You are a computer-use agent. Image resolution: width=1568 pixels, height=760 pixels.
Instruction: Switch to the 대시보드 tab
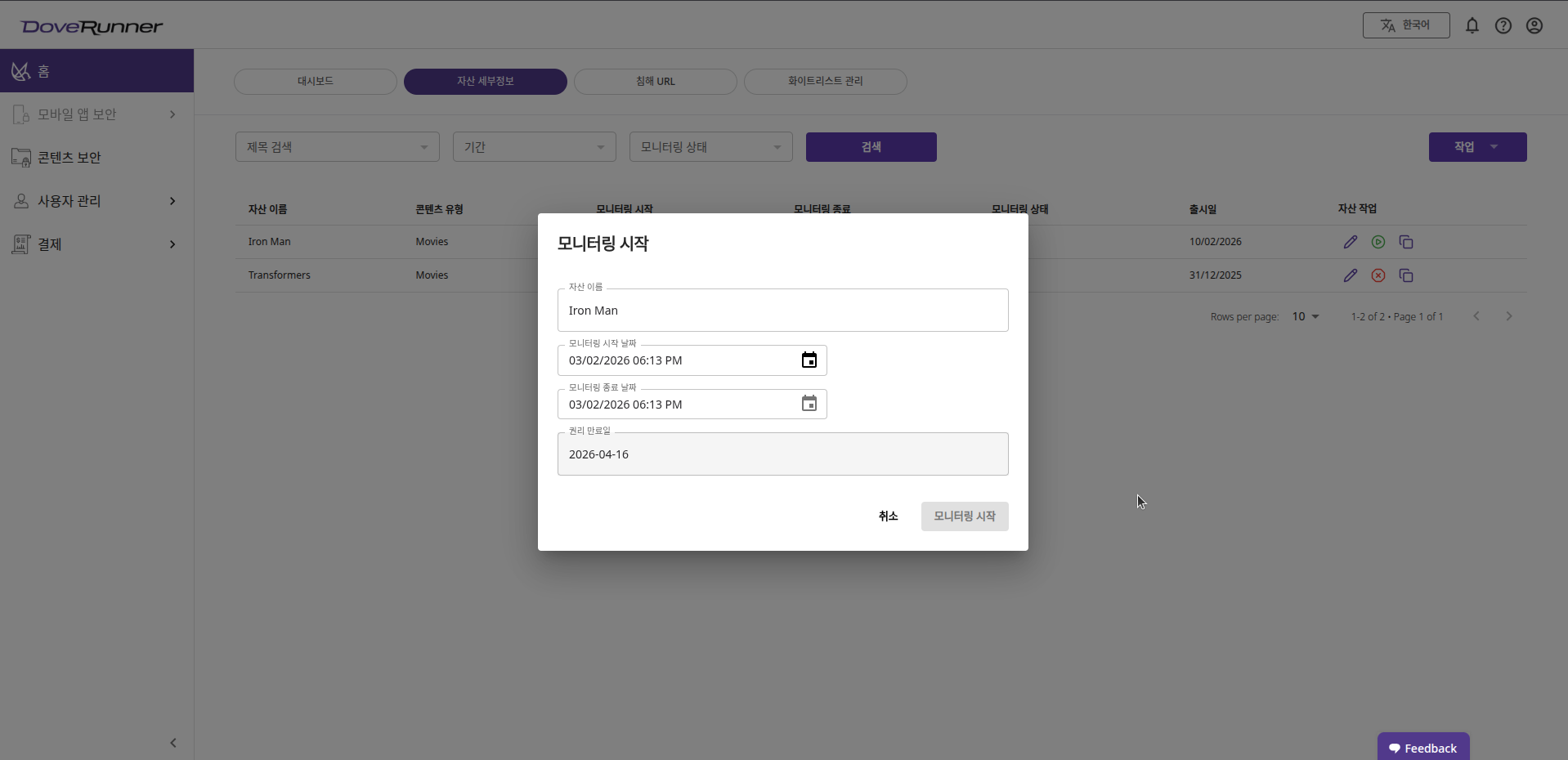click(x=314, y=82)
